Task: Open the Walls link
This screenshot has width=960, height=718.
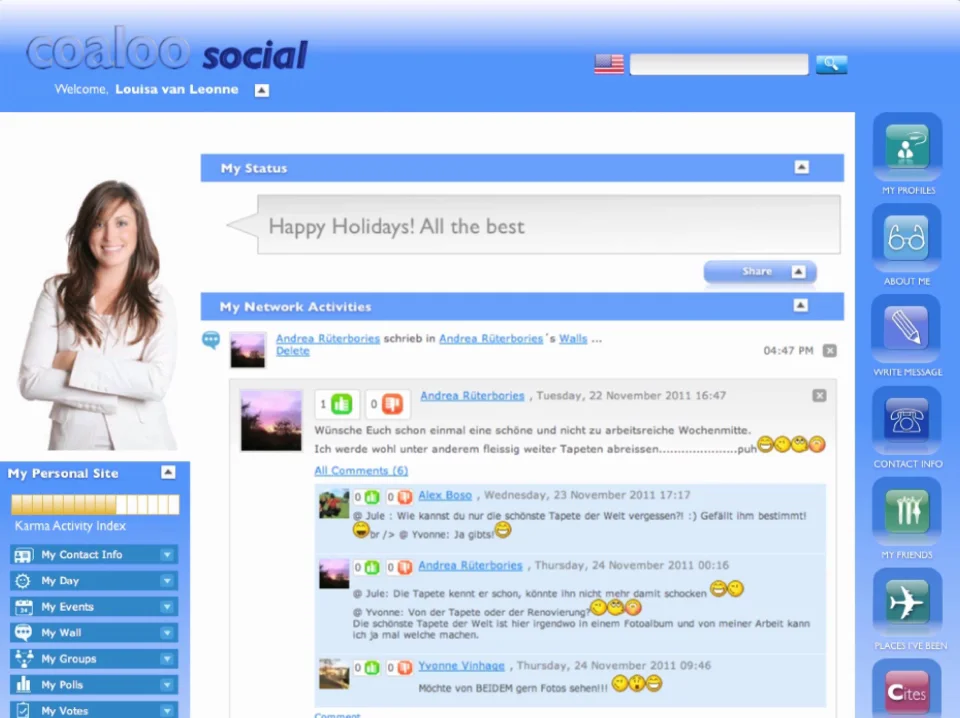Action: [573, 338]
